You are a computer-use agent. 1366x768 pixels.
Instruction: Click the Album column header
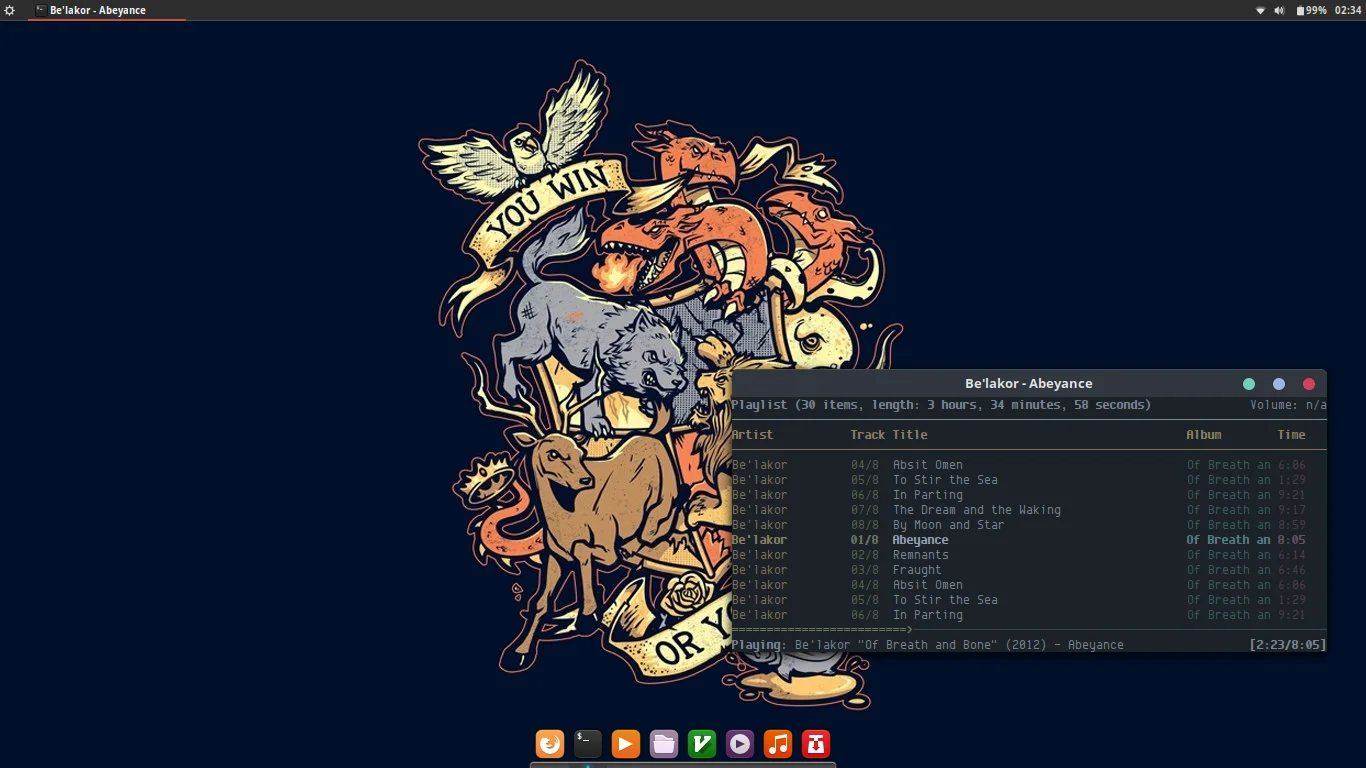pyautogui.click(x=1204, y=435)
